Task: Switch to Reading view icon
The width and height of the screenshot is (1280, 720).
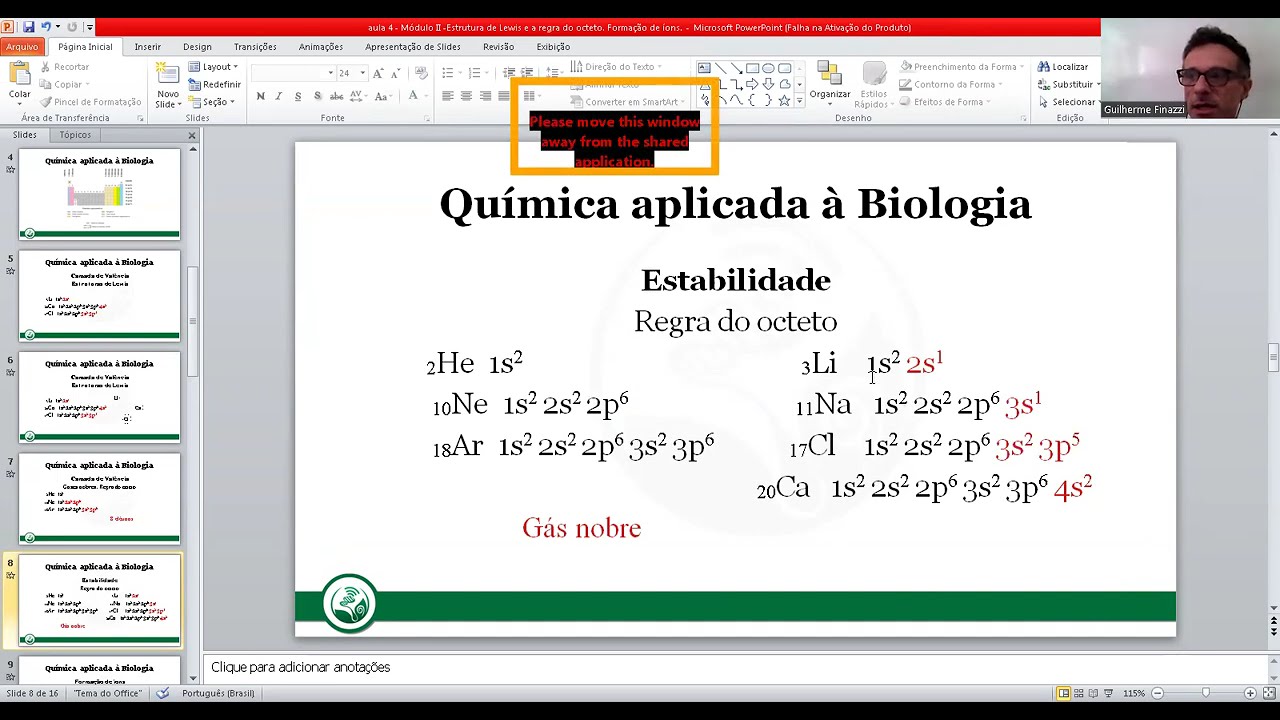Action: [1093, 693]
